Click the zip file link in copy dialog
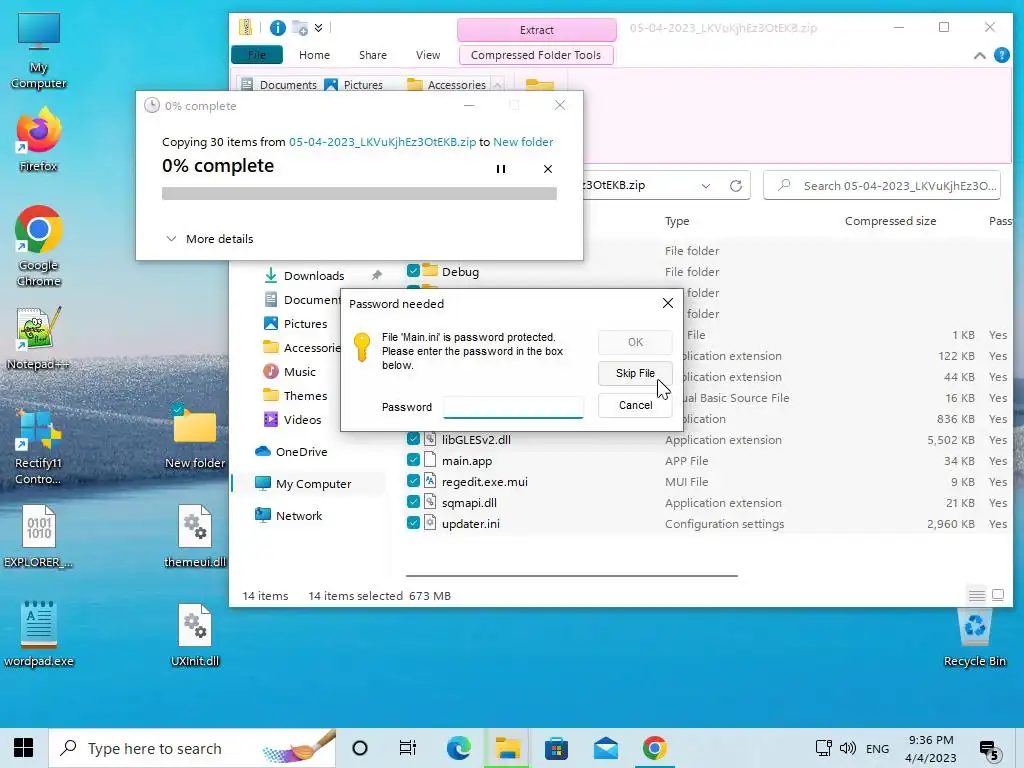1024x768 pixels. 382,142
